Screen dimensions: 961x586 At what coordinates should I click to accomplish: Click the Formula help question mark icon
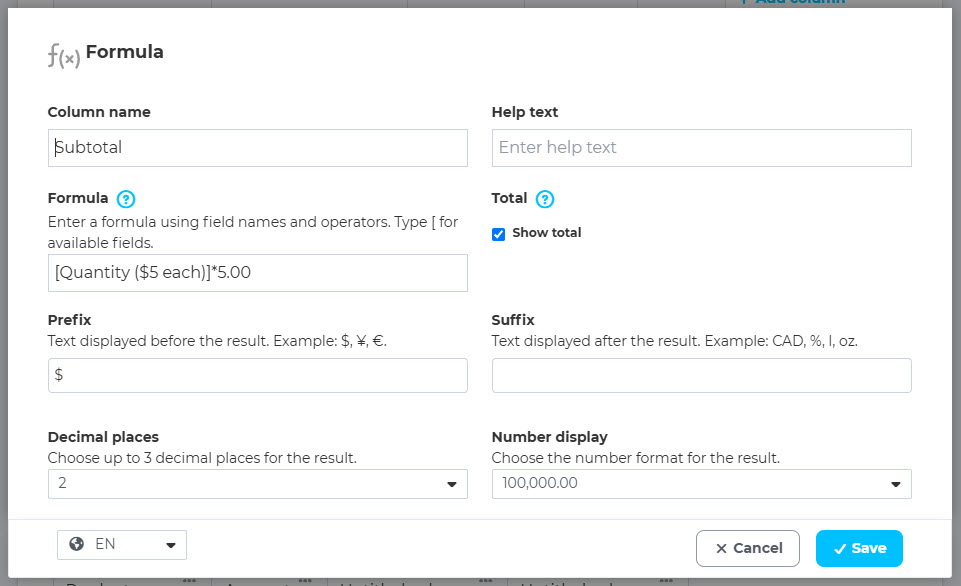pos(126,199)
